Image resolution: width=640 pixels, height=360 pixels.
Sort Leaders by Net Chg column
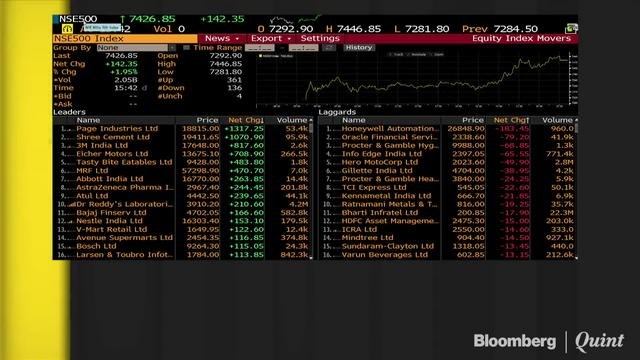[x=246, y=120]
